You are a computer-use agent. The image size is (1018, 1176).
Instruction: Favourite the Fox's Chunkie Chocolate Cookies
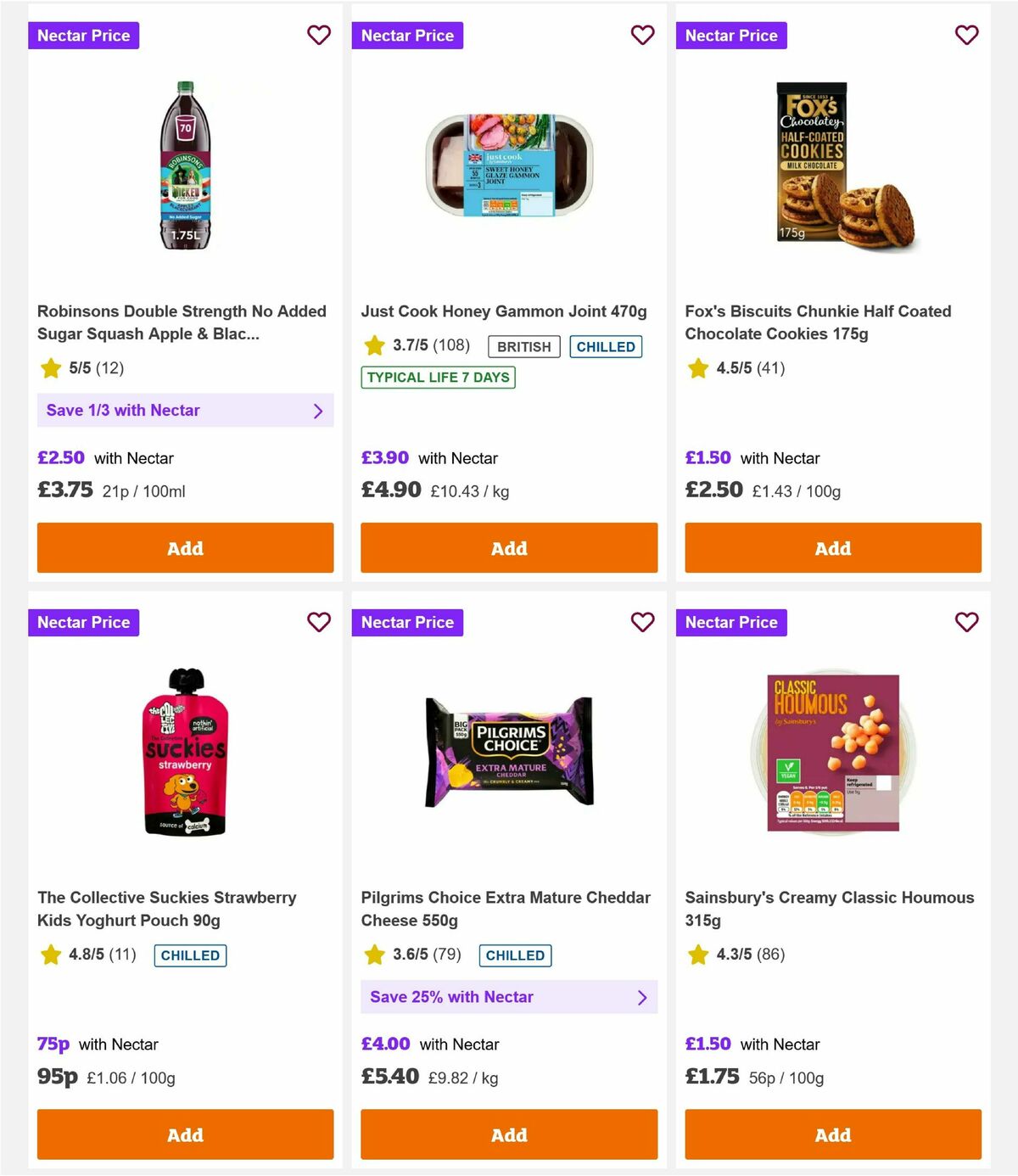coord(966,36)
